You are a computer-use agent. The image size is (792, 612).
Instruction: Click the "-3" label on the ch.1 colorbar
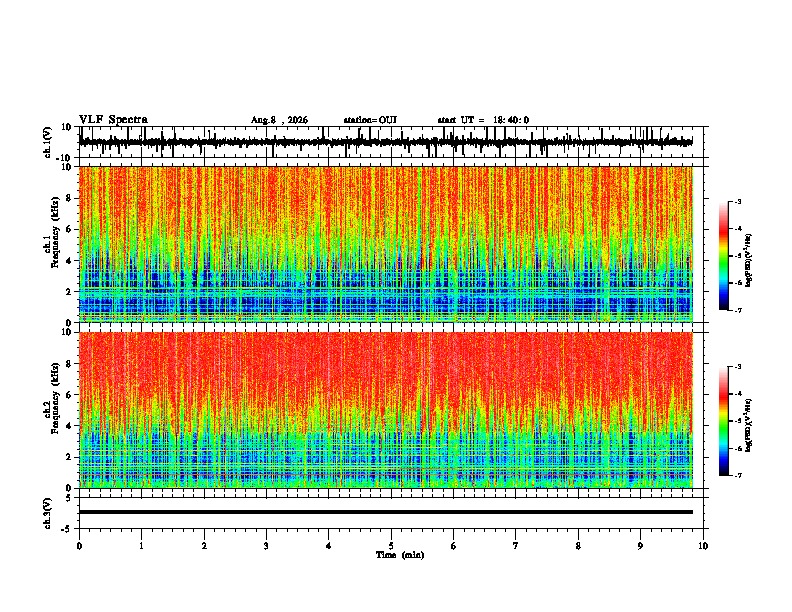(x=738, y=201)
